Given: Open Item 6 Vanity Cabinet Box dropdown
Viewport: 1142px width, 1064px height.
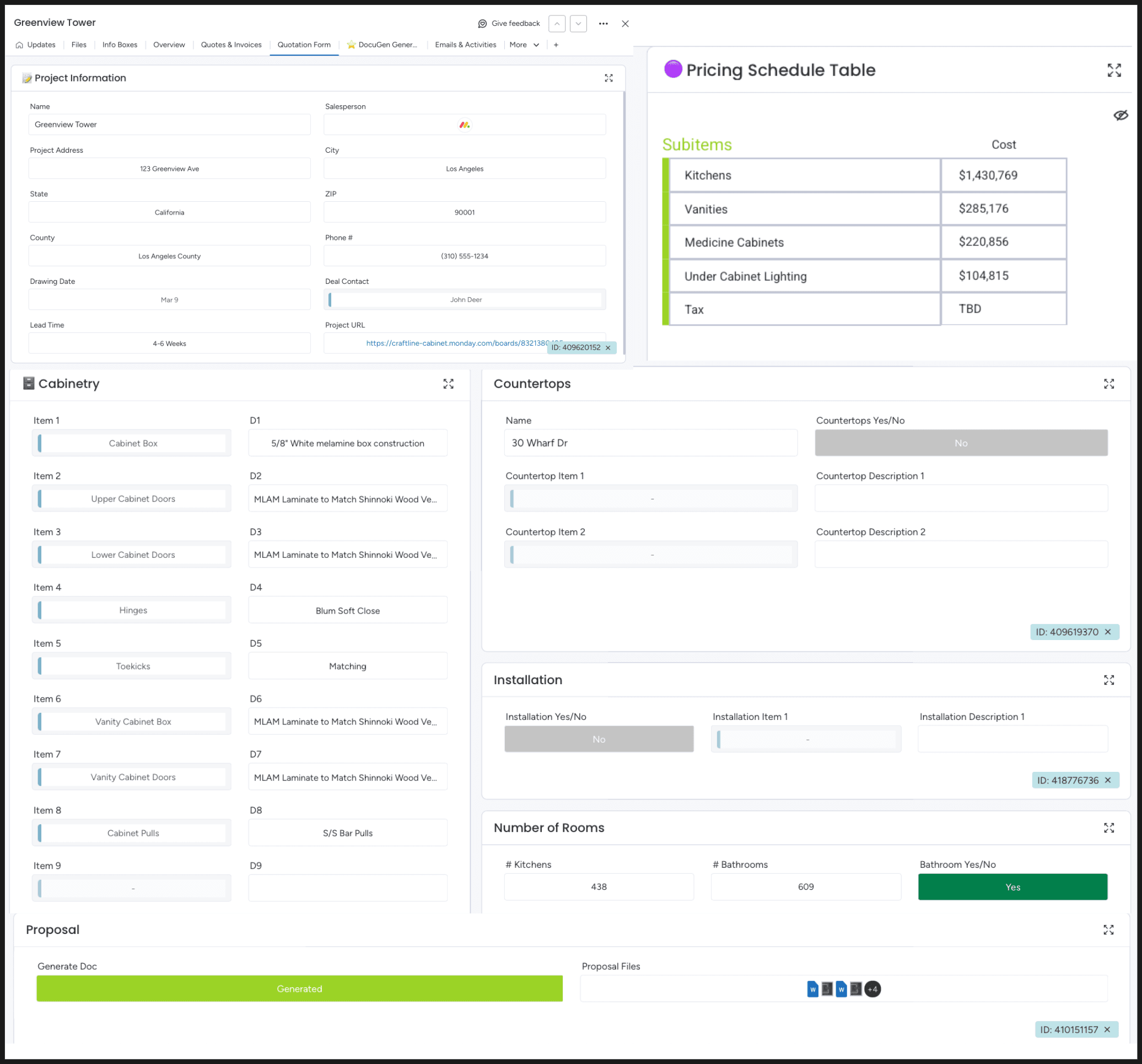Looking at the screenshot, I should pyautogui.click(x=132, y=722).
